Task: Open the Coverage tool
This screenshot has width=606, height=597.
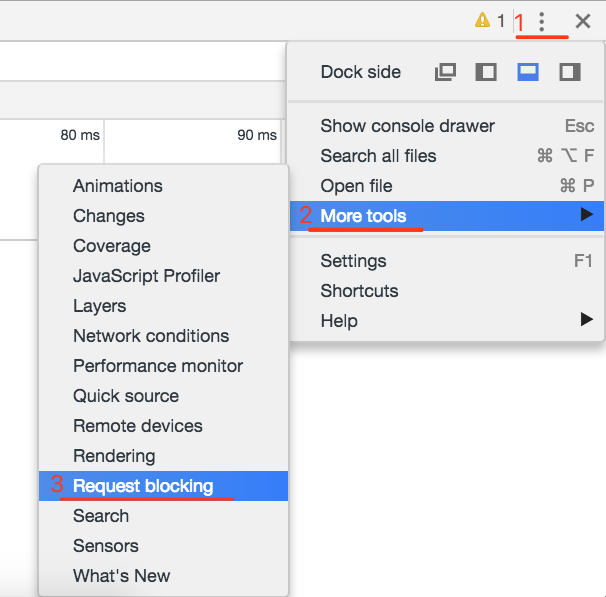Action: pos(111,246)
